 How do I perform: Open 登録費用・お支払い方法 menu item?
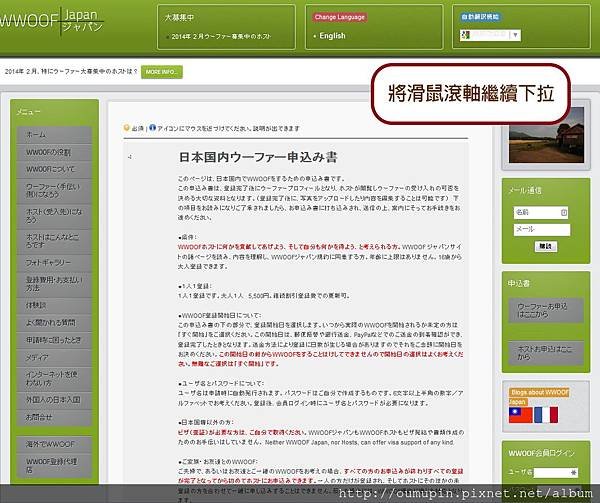point(54,284)
